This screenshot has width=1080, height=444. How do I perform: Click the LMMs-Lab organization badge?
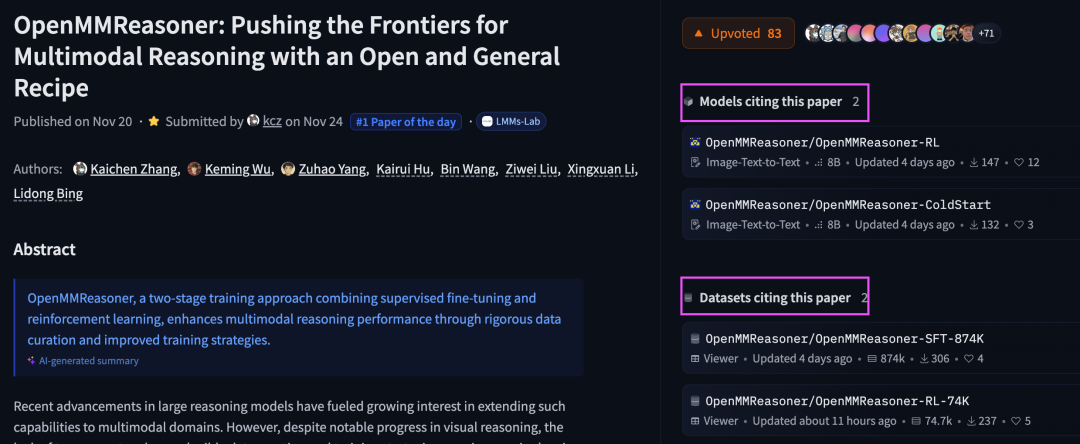click(x=511, y=122)
